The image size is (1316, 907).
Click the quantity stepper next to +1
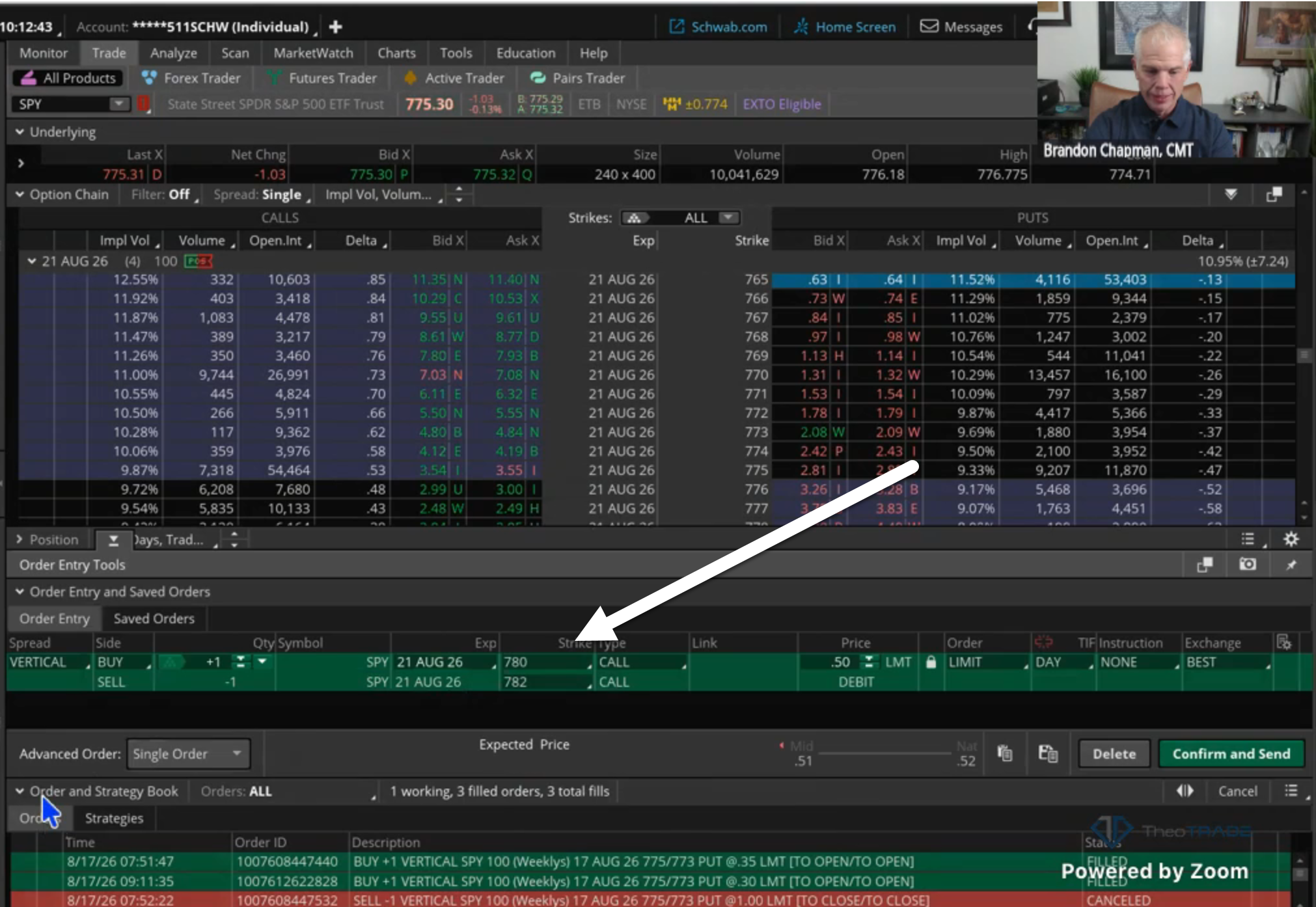point(241,662)
